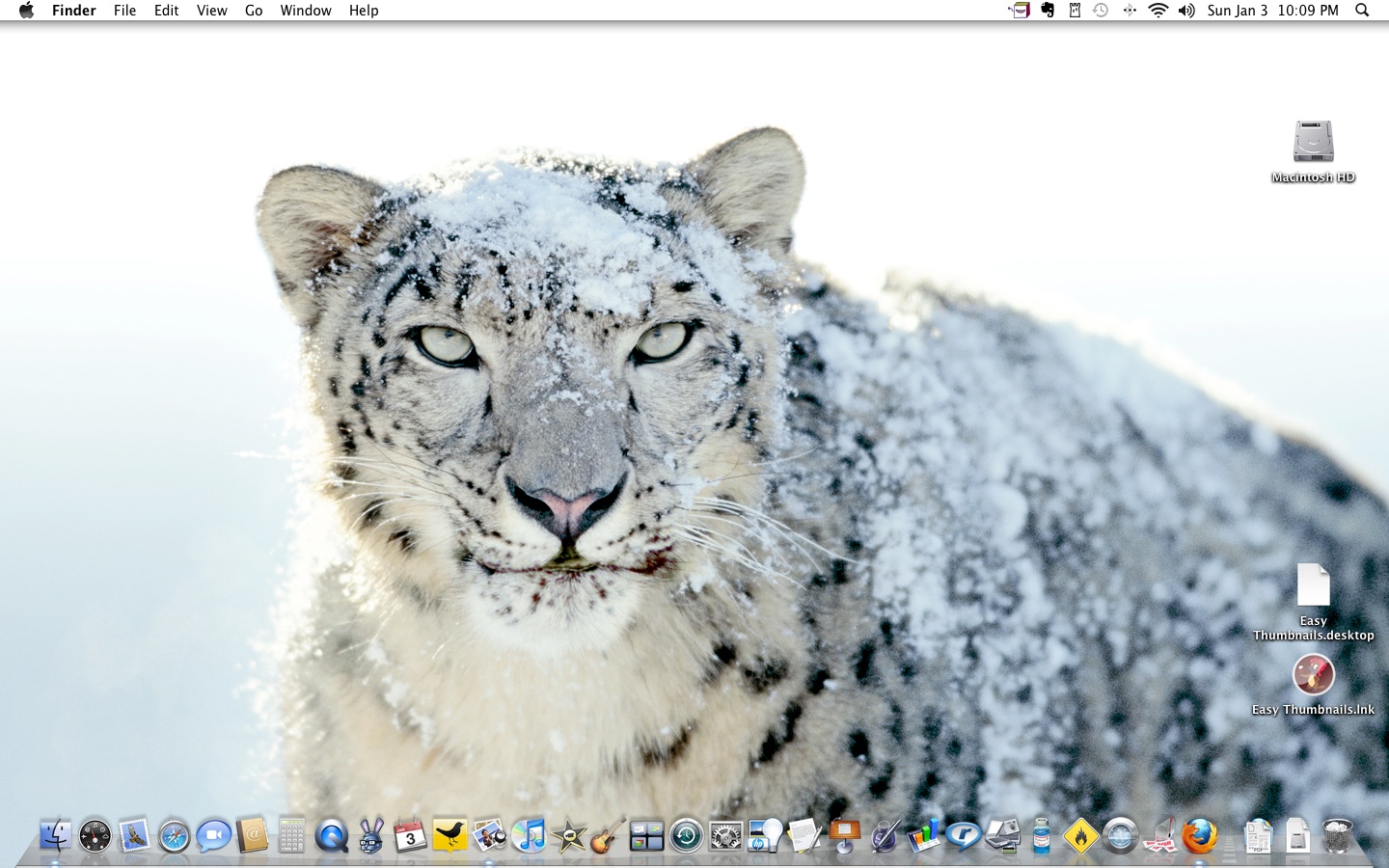Open iCal calendar icon in Dock

click(410, 835)
